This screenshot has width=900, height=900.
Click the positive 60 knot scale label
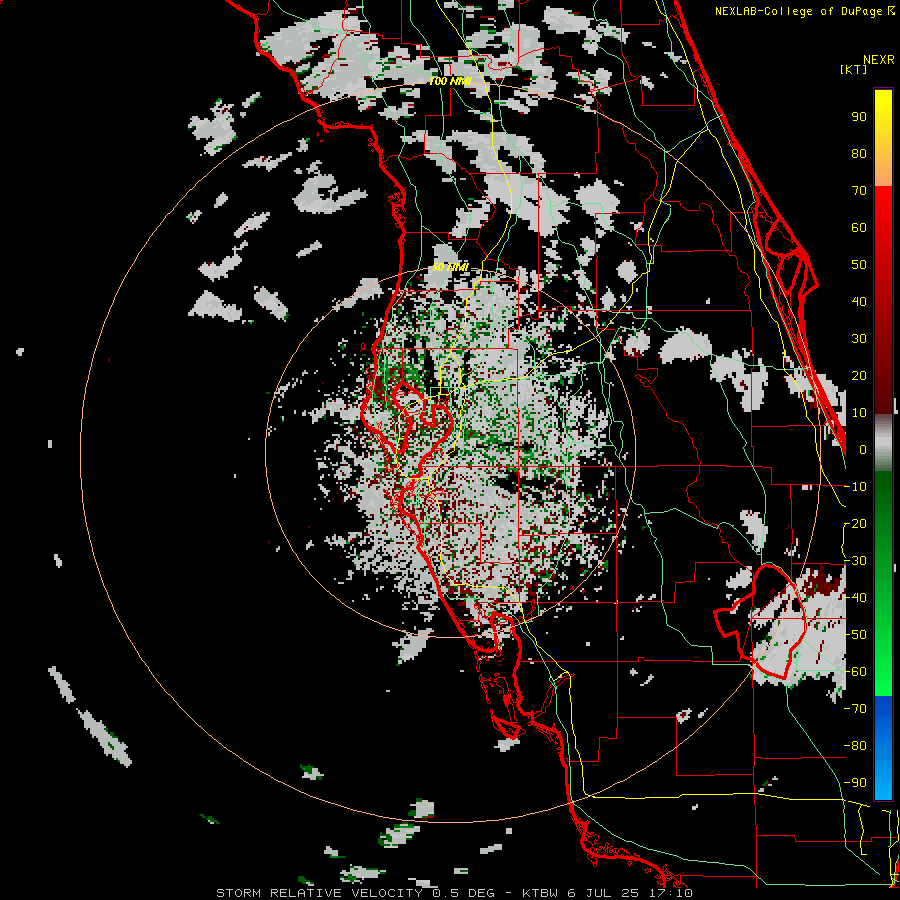[x=859, y=227]
